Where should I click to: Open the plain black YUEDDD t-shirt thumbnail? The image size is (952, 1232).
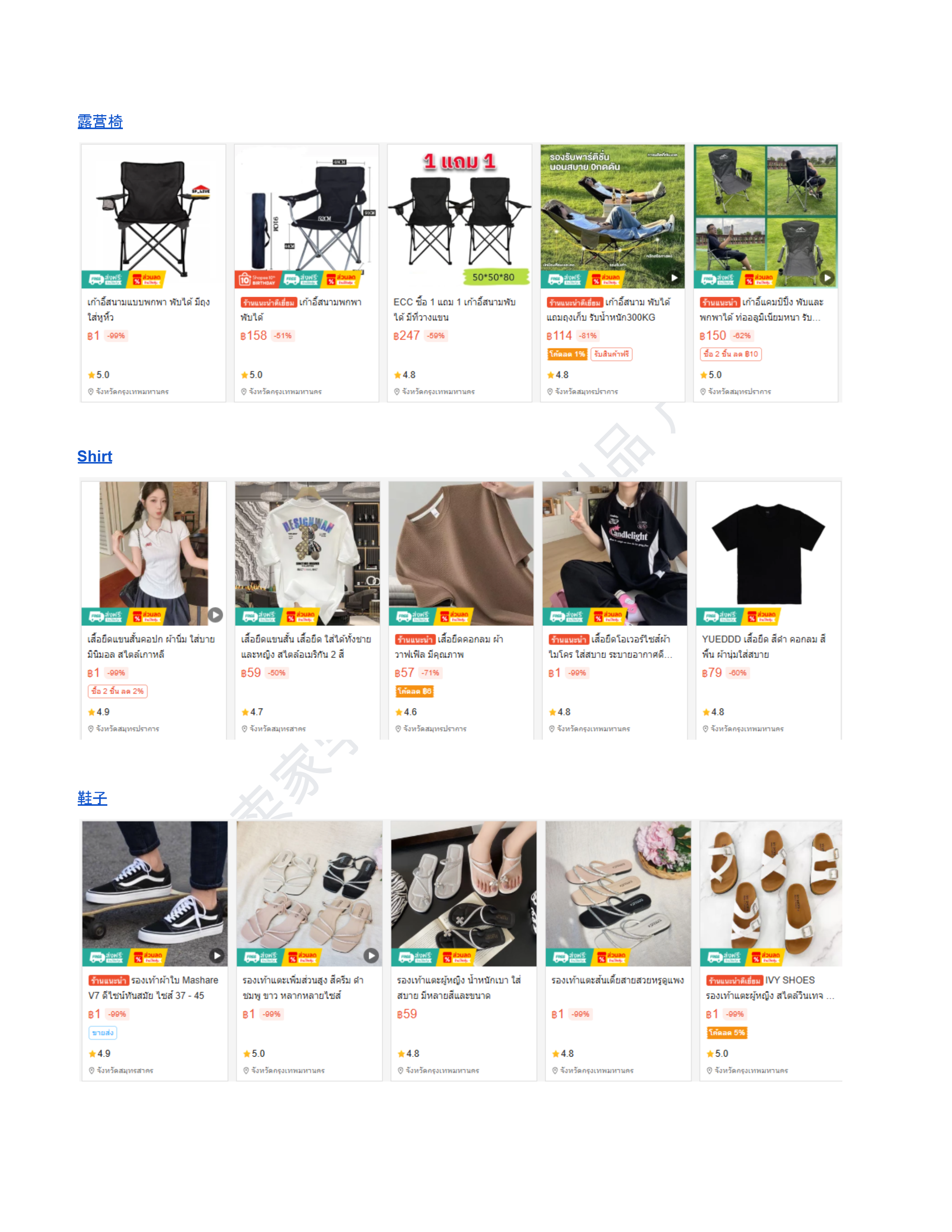pos(768,553)
